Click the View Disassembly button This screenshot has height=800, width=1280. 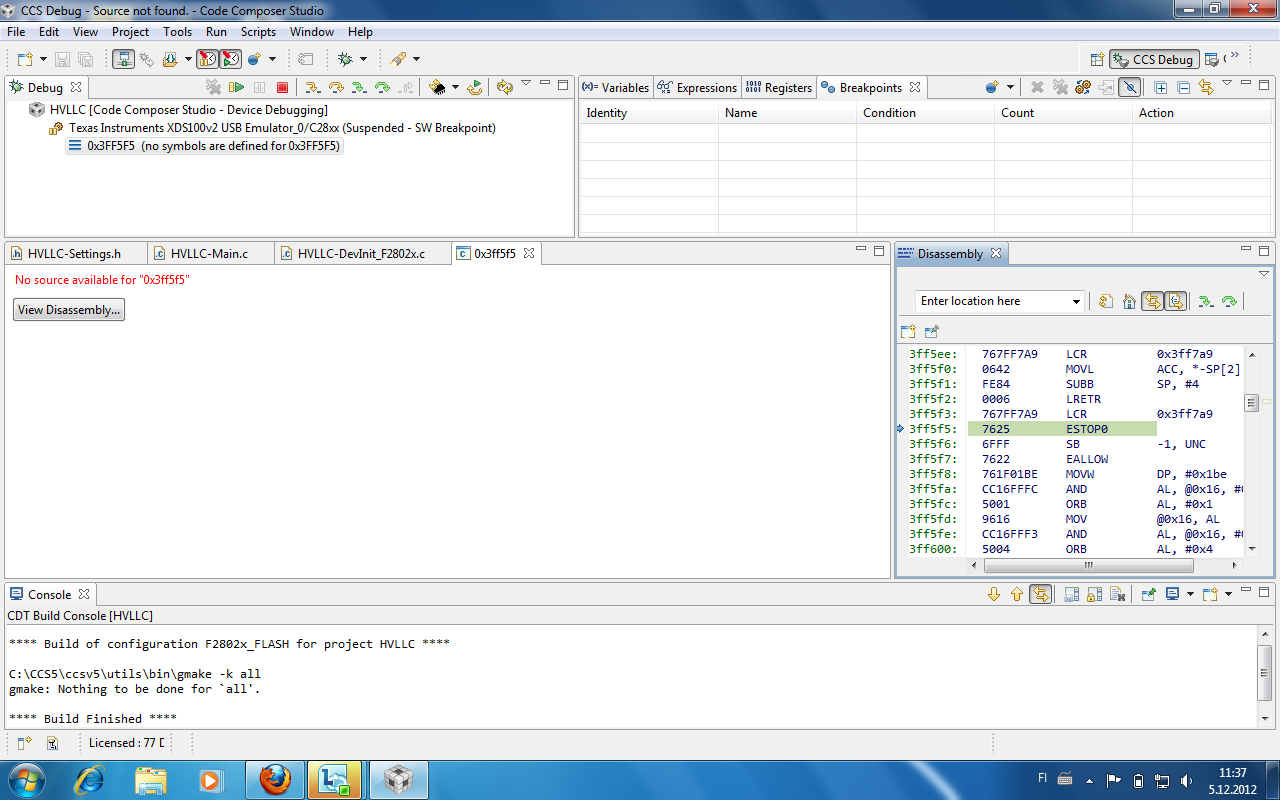coord(68,309)
